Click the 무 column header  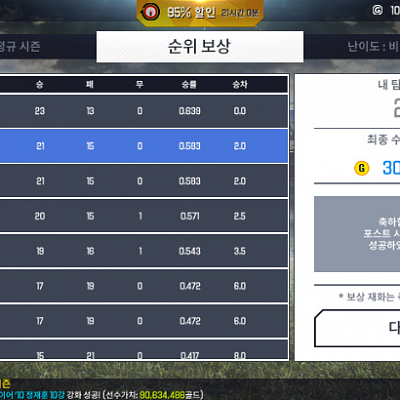pyautogui.click(x=139, y=85)
